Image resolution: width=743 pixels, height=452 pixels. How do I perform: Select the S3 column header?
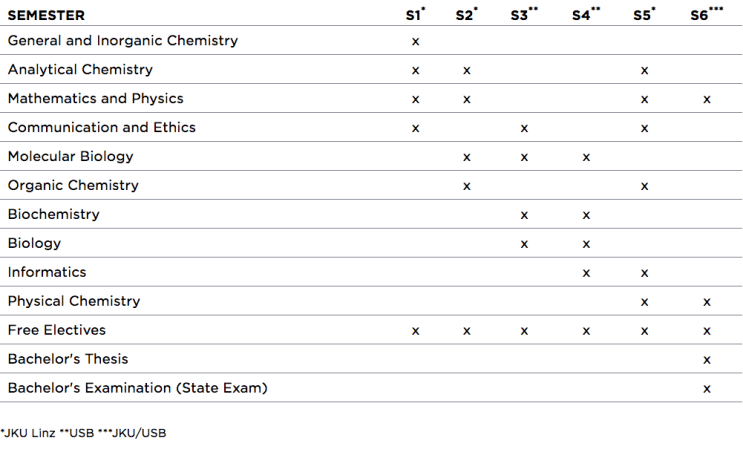pos(524,14)
